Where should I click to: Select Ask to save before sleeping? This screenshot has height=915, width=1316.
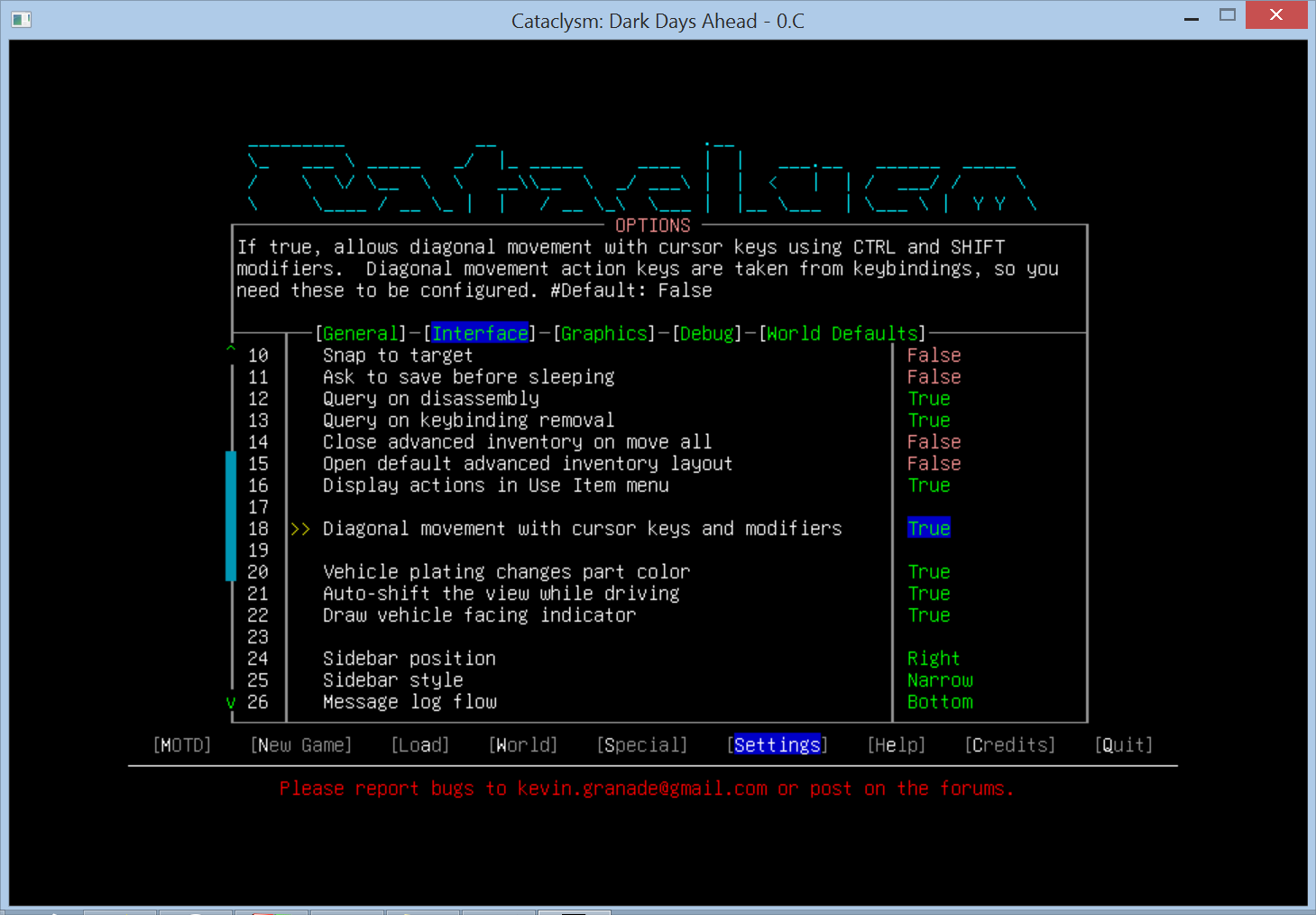469,377
